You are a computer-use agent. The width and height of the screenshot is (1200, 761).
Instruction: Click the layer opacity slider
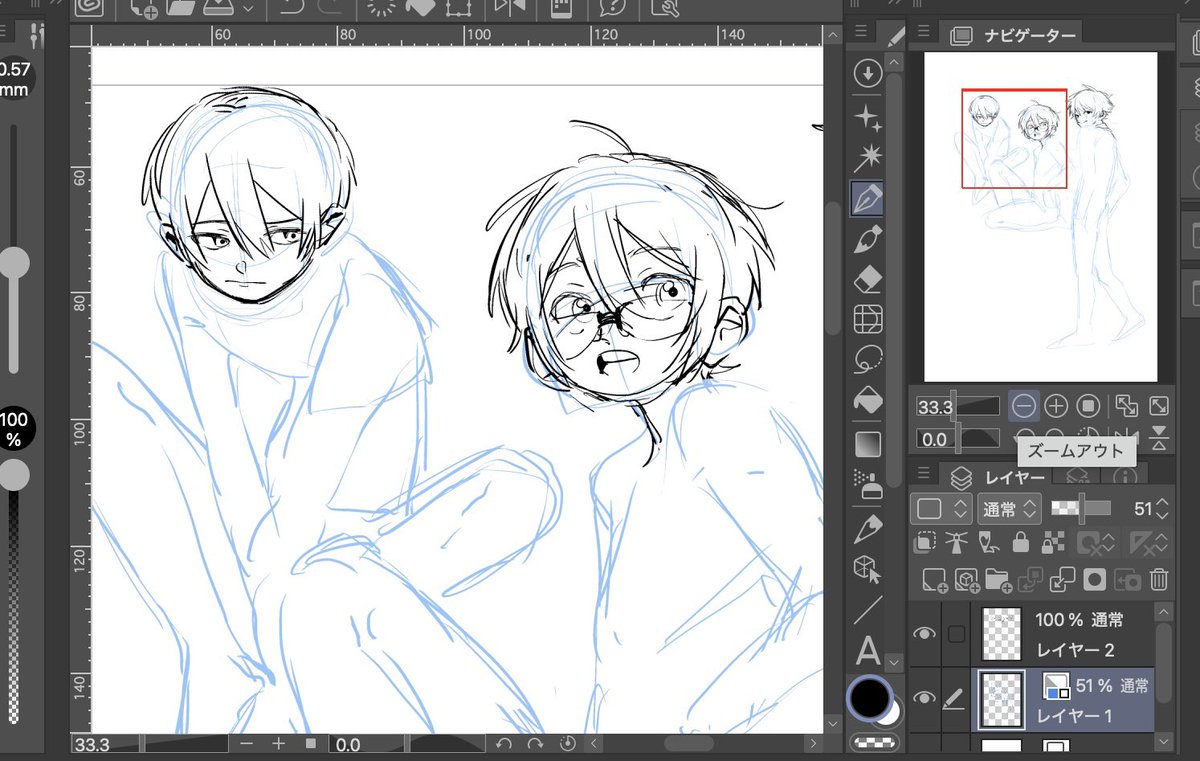(x=1081, y=508)
